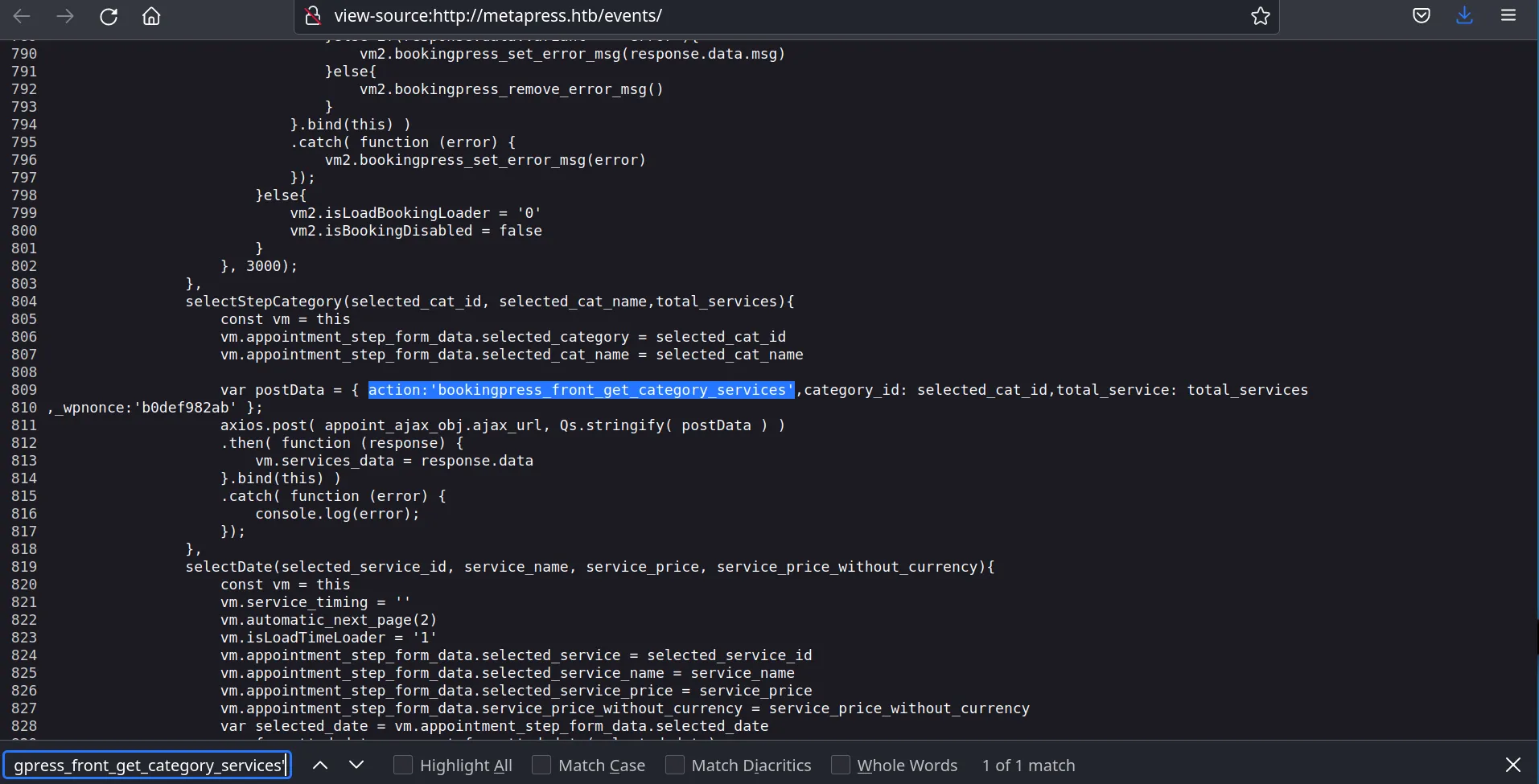Select the view-source URL in the address bar
The width and height of the screenshot is (1539, 784).
497,14
